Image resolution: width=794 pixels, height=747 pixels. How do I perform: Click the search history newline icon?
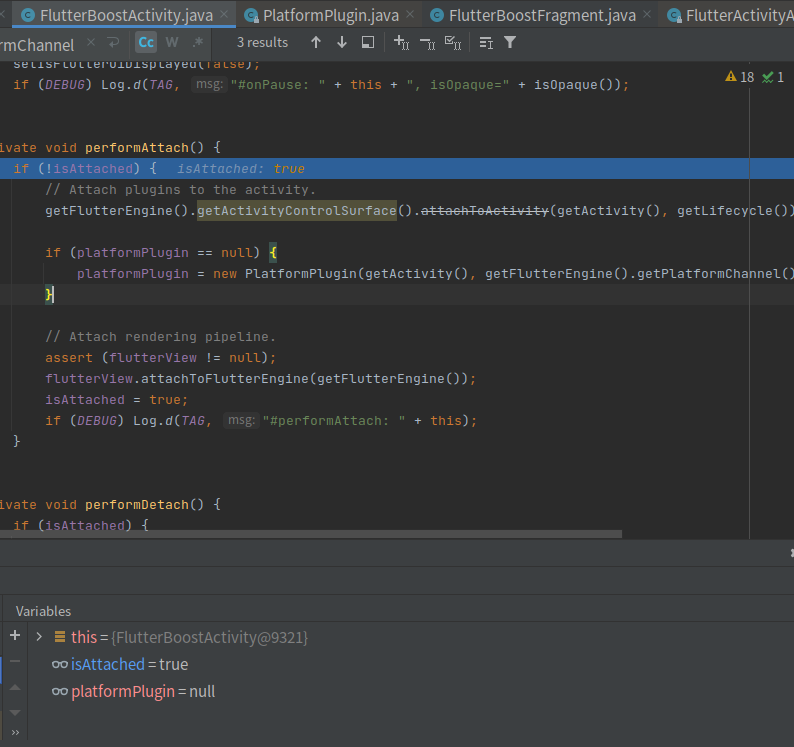[113, 43]
